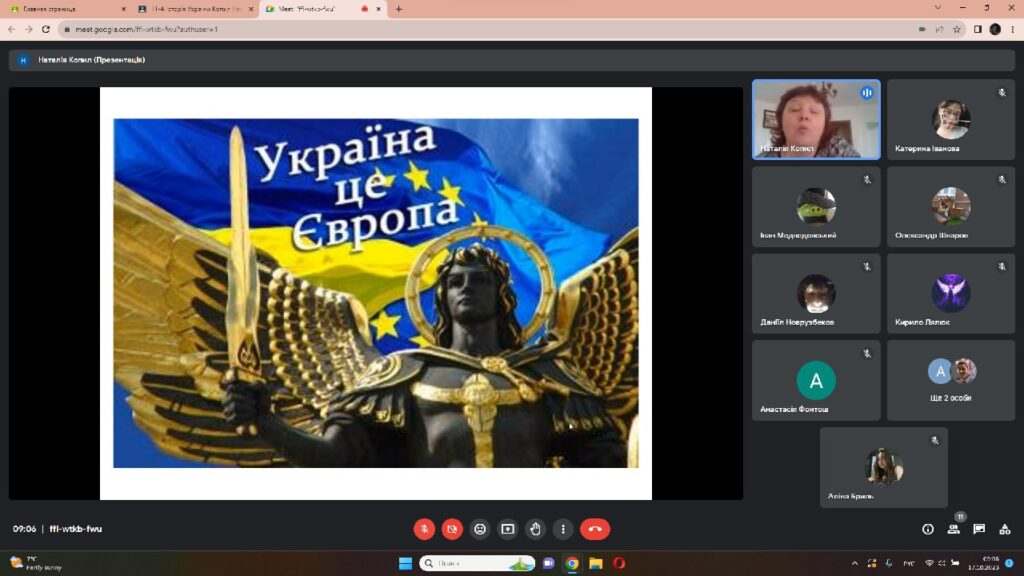The width and height of the screenshot is (1024, 576).
Task: Open the activities panel icon
Action: coord(1004,529)
